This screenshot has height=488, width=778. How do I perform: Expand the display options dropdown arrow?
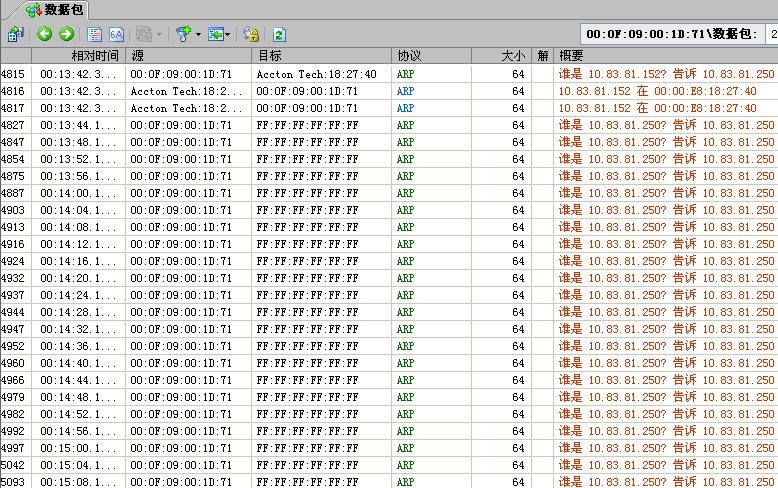229,34
